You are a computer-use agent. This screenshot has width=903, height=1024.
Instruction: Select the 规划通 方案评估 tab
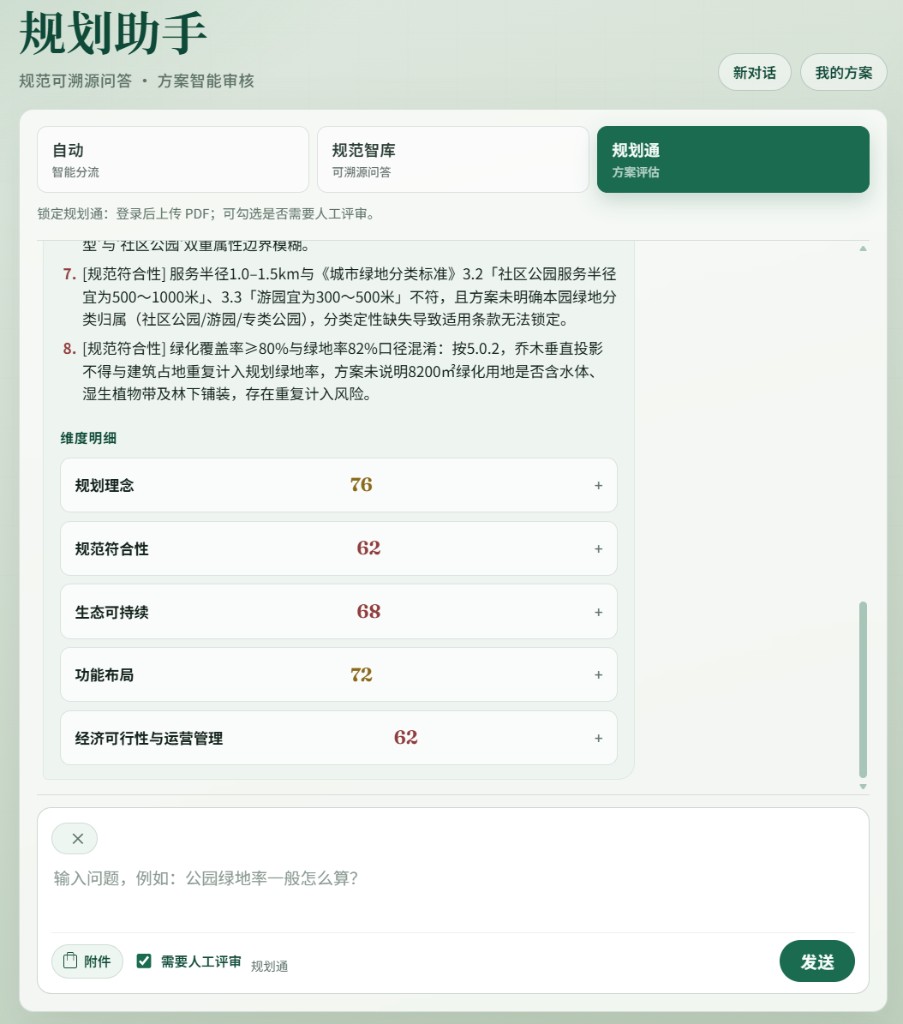(x=733, y=159)
